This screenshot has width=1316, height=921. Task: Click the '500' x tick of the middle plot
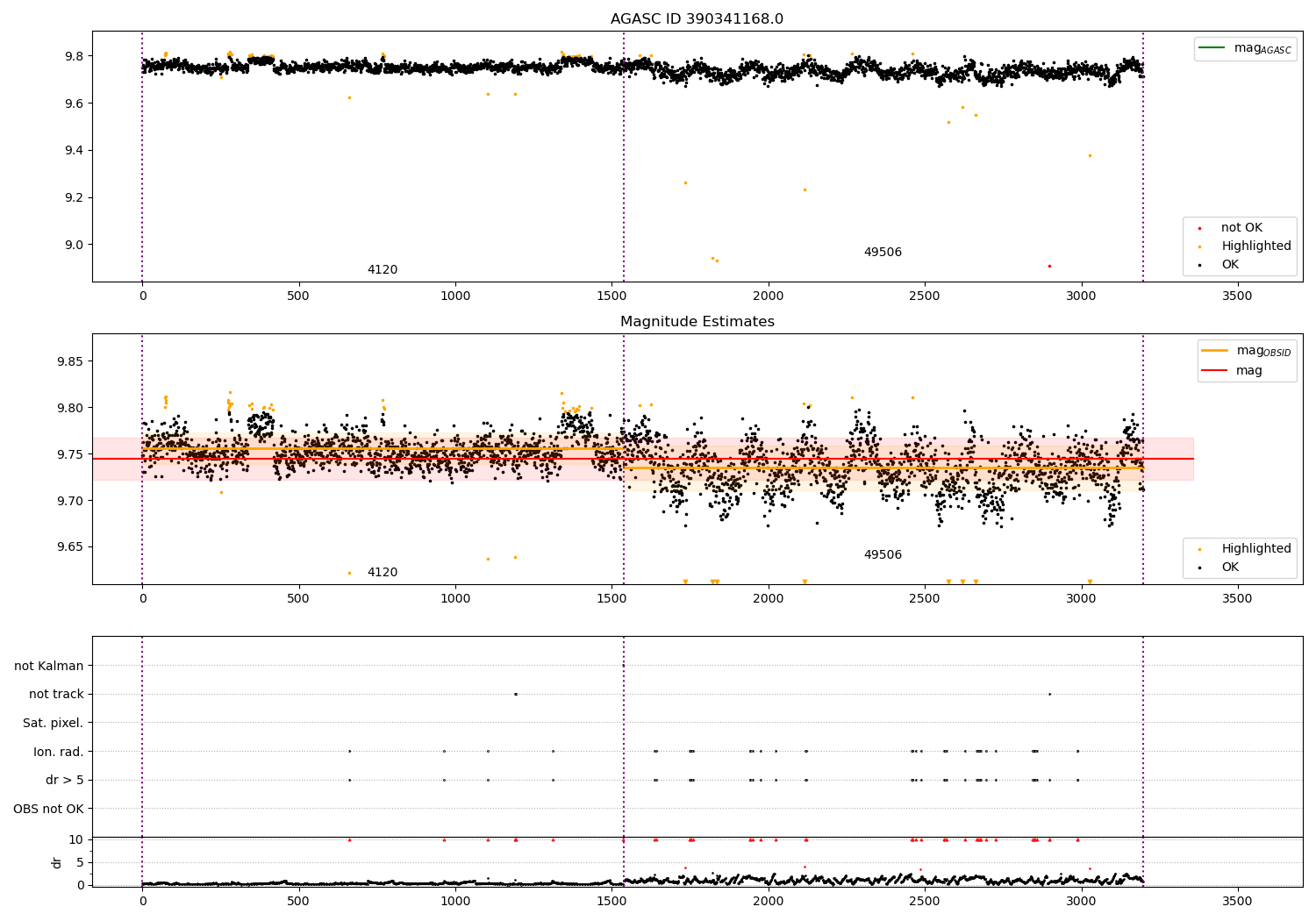299,599
